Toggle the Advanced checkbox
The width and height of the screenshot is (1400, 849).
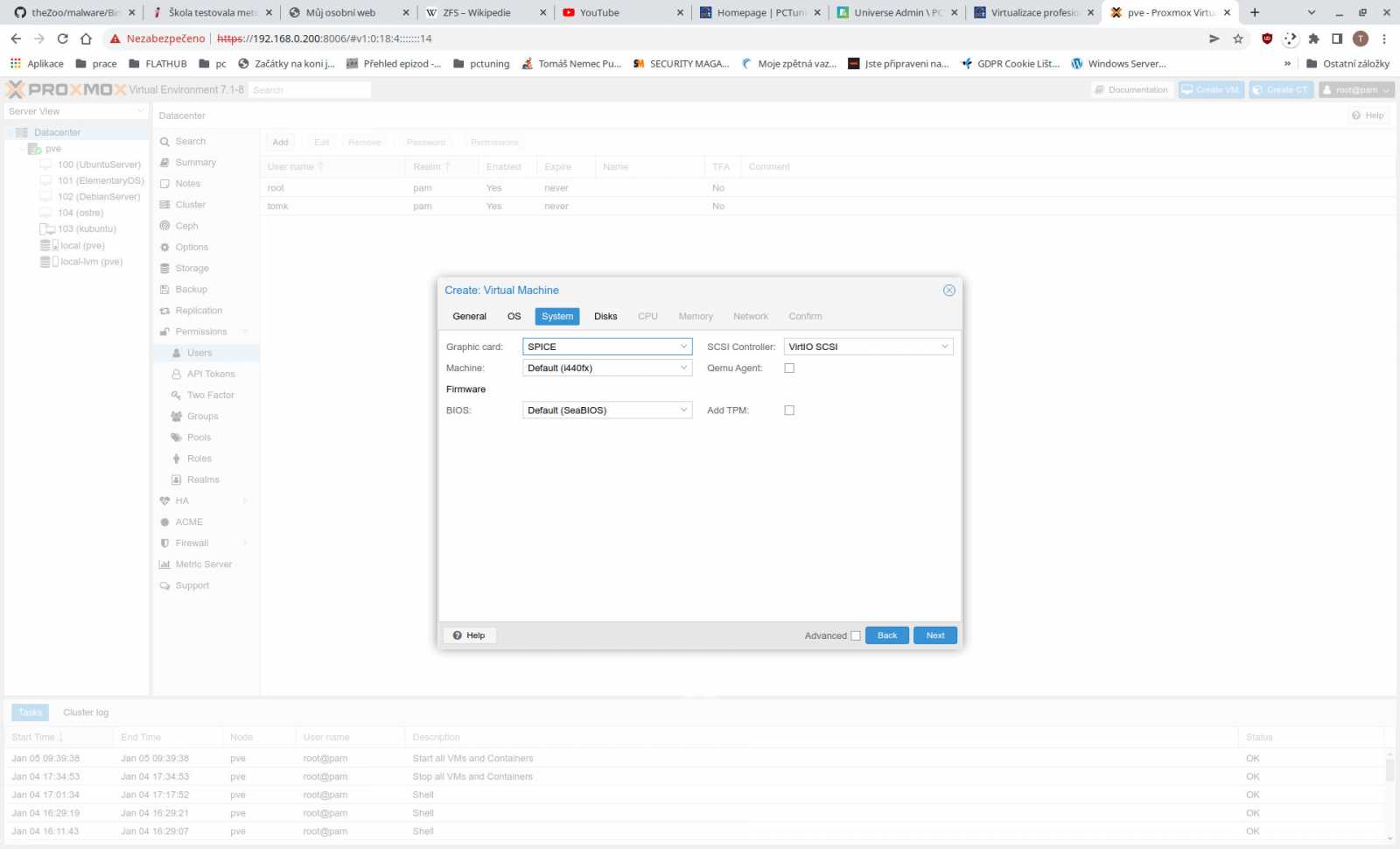coord(856,635)
